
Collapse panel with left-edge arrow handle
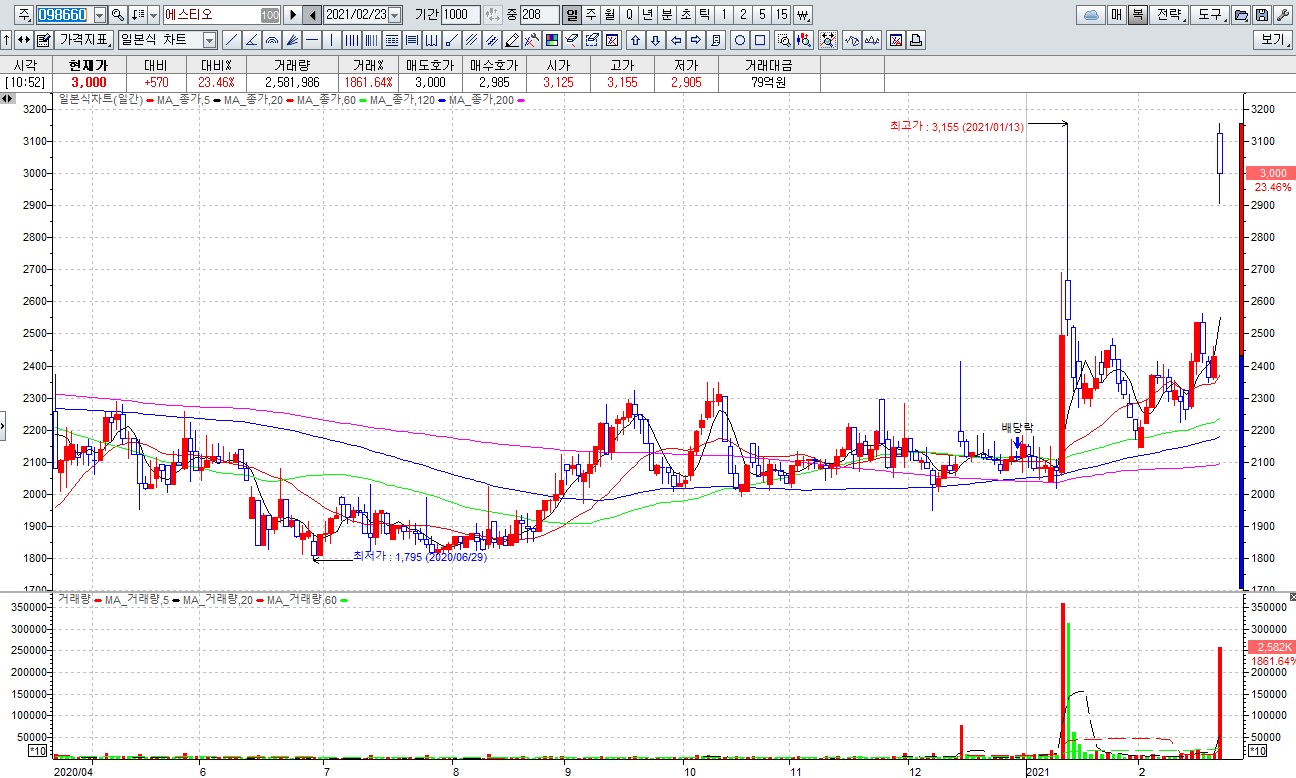point(3,427)
